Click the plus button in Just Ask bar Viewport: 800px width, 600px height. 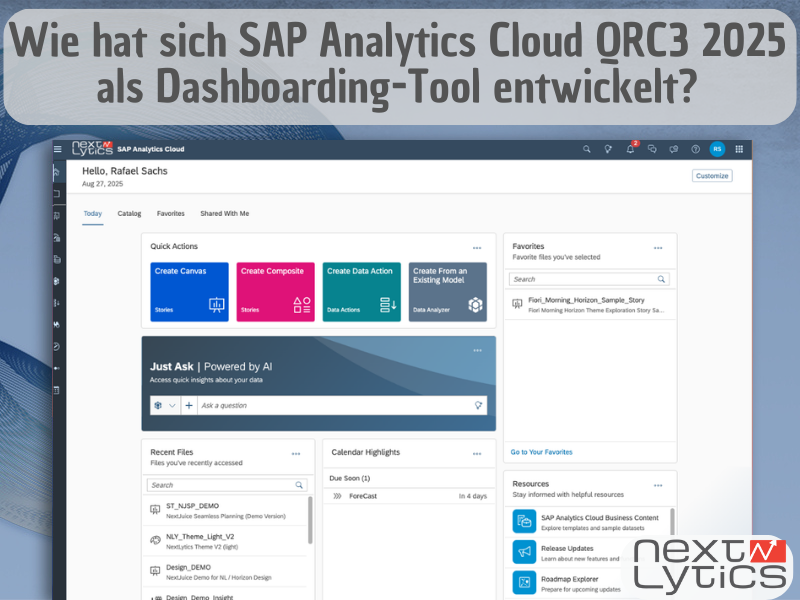coord(189,405)
